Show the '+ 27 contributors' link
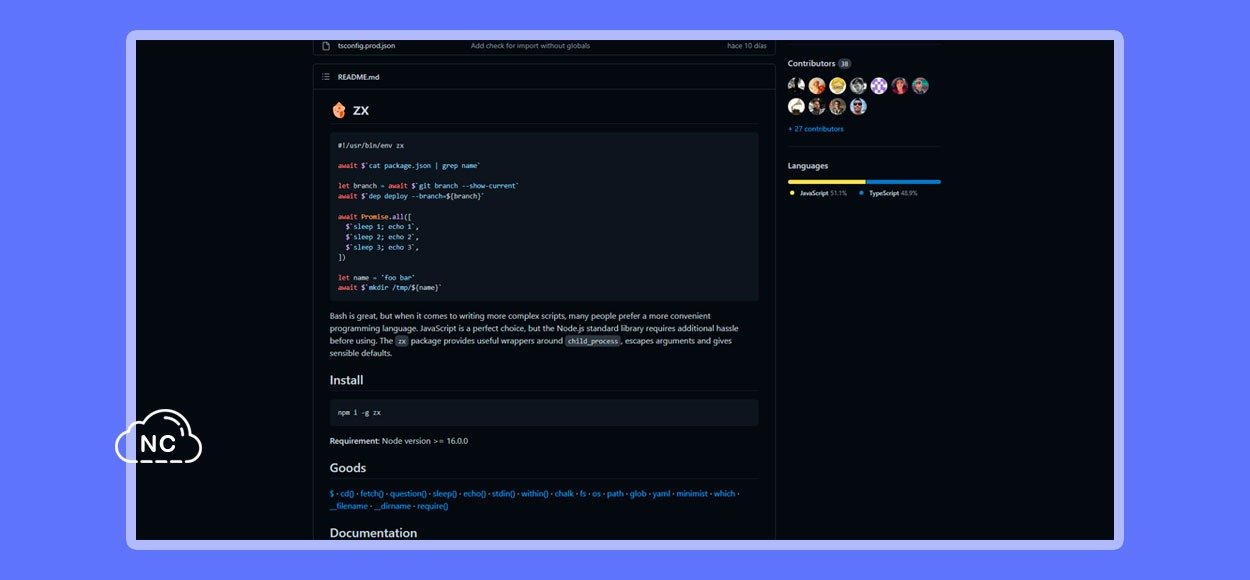The width and height of the screenshot is (1250, 580). [816, 129]
